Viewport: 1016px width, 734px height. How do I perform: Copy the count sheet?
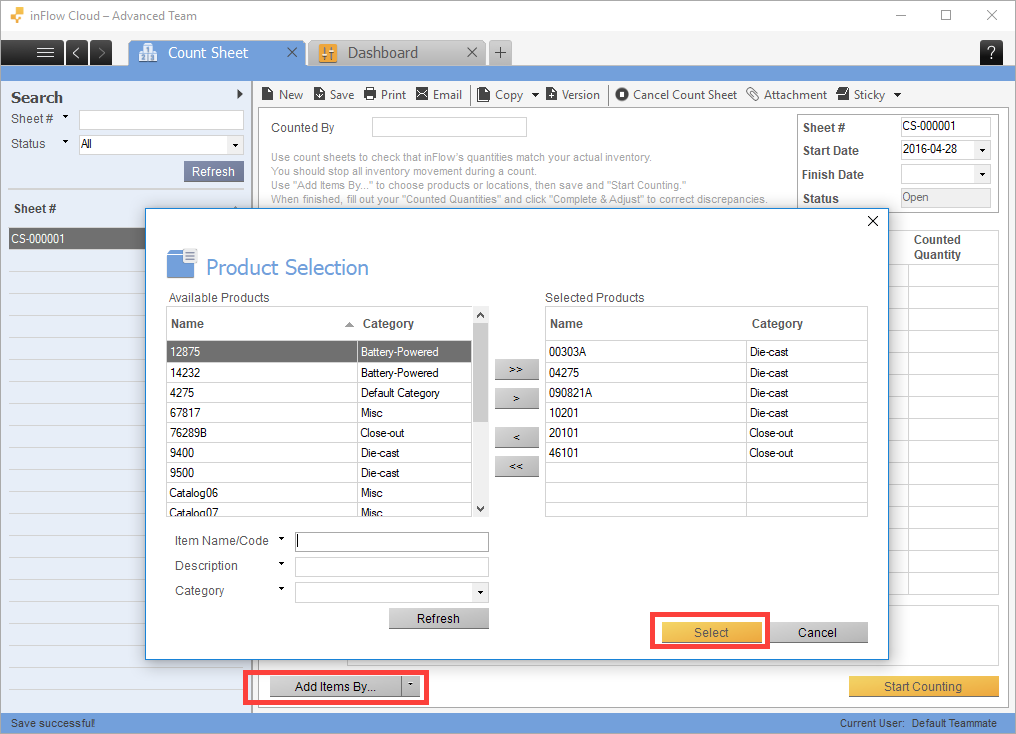(x=500, y=95)
